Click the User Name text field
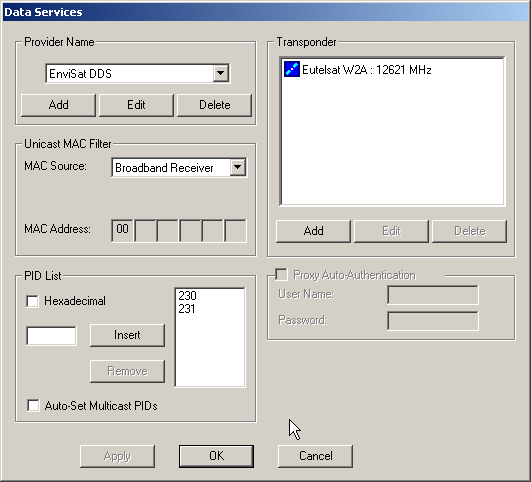 coord(433,295)
